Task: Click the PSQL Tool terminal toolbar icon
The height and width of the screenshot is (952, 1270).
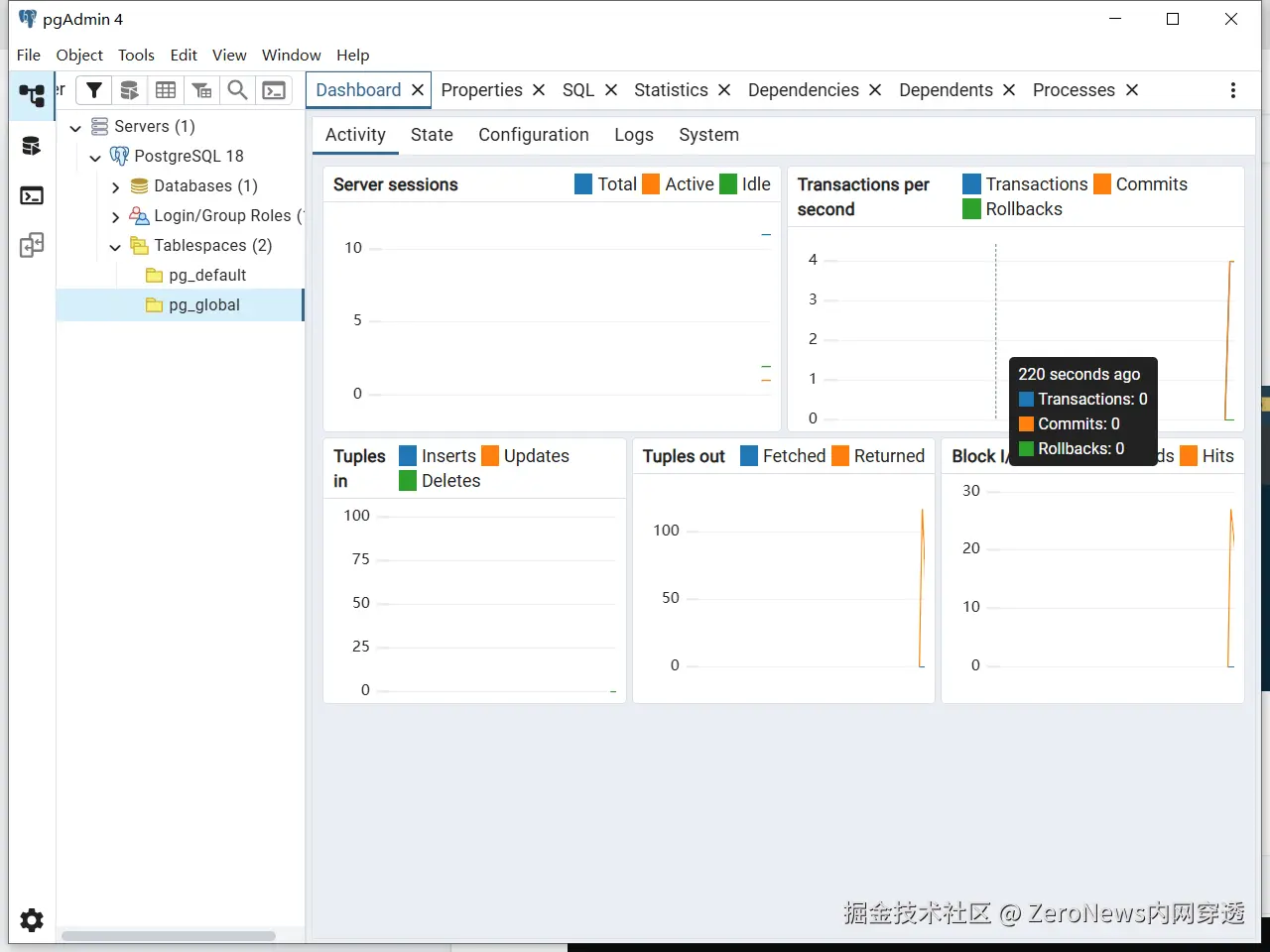Action: point(274,90)
